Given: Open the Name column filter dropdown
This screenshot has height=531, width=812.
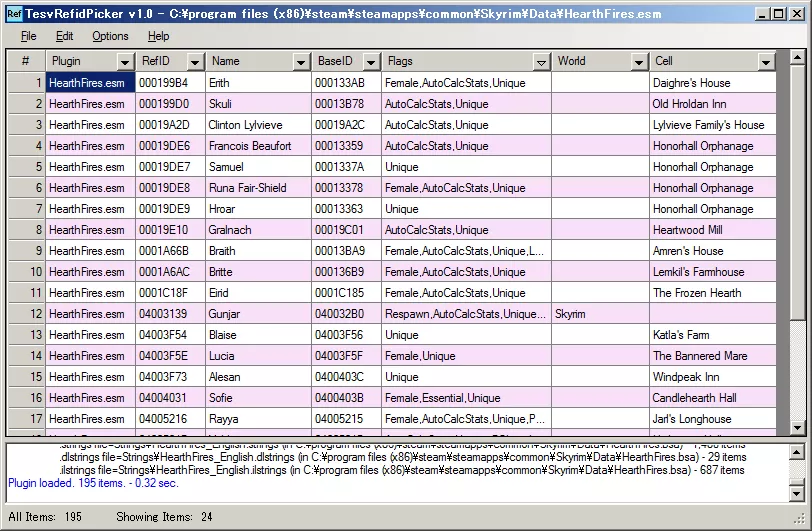Looking at the screenshot, I should tap(300, 62).
